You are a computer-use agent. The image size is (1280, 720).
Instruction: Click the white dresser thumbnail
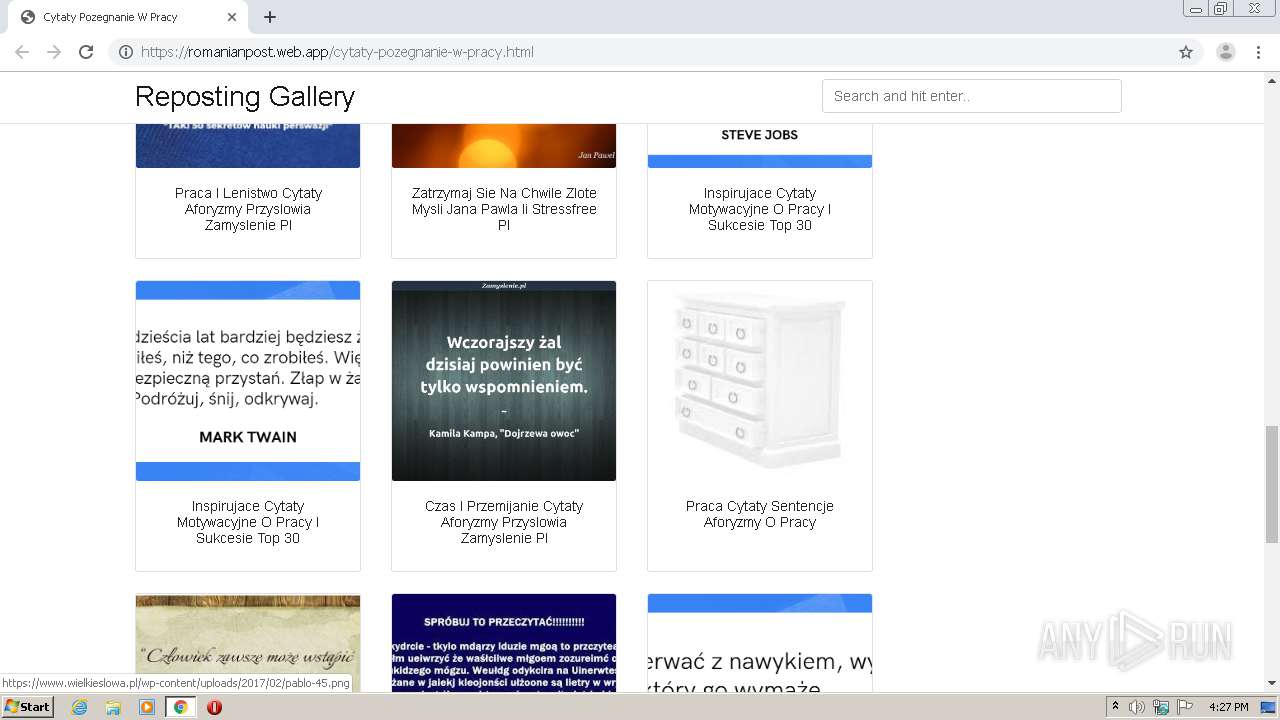[760, 381]
